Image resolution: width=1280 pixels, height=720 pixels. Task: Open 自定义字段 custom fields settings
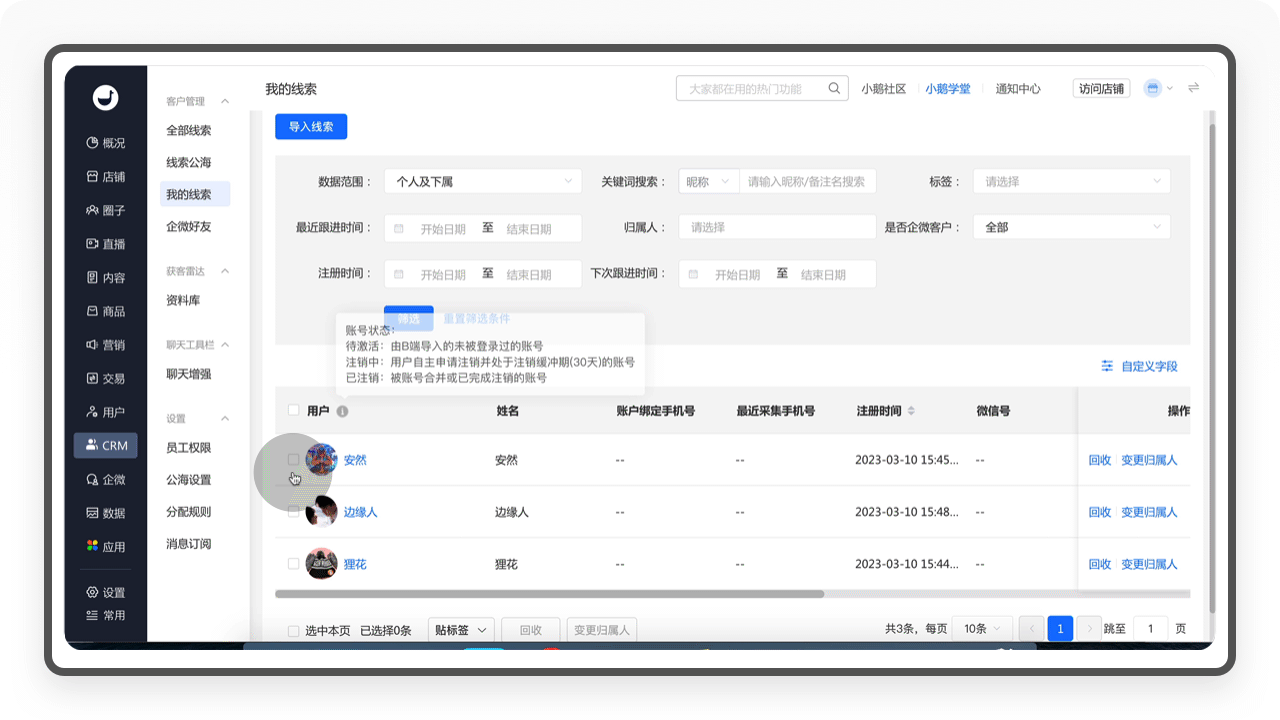1139,367
